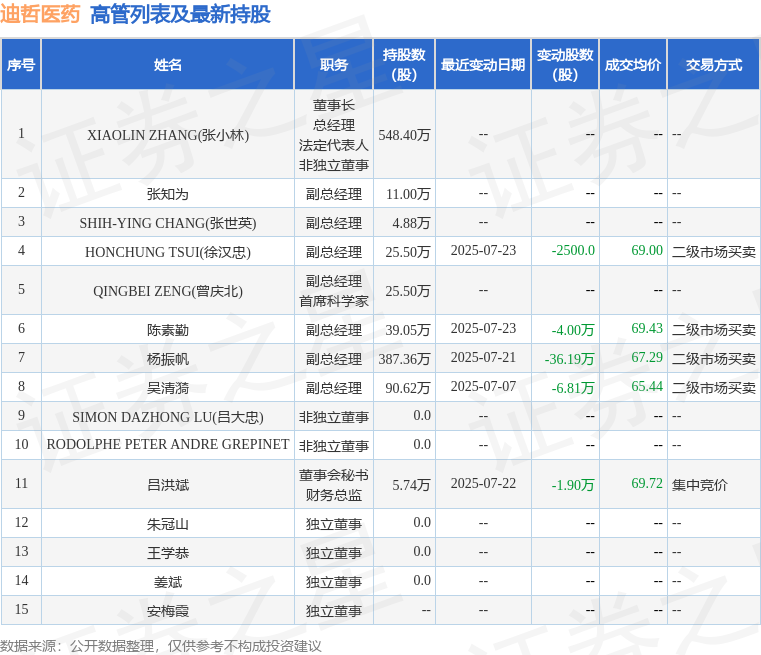Screen dimensions: 761x655
Task: Click the name SHIH-YING CHANG(张世英)
Action: (x=168, y=223)
